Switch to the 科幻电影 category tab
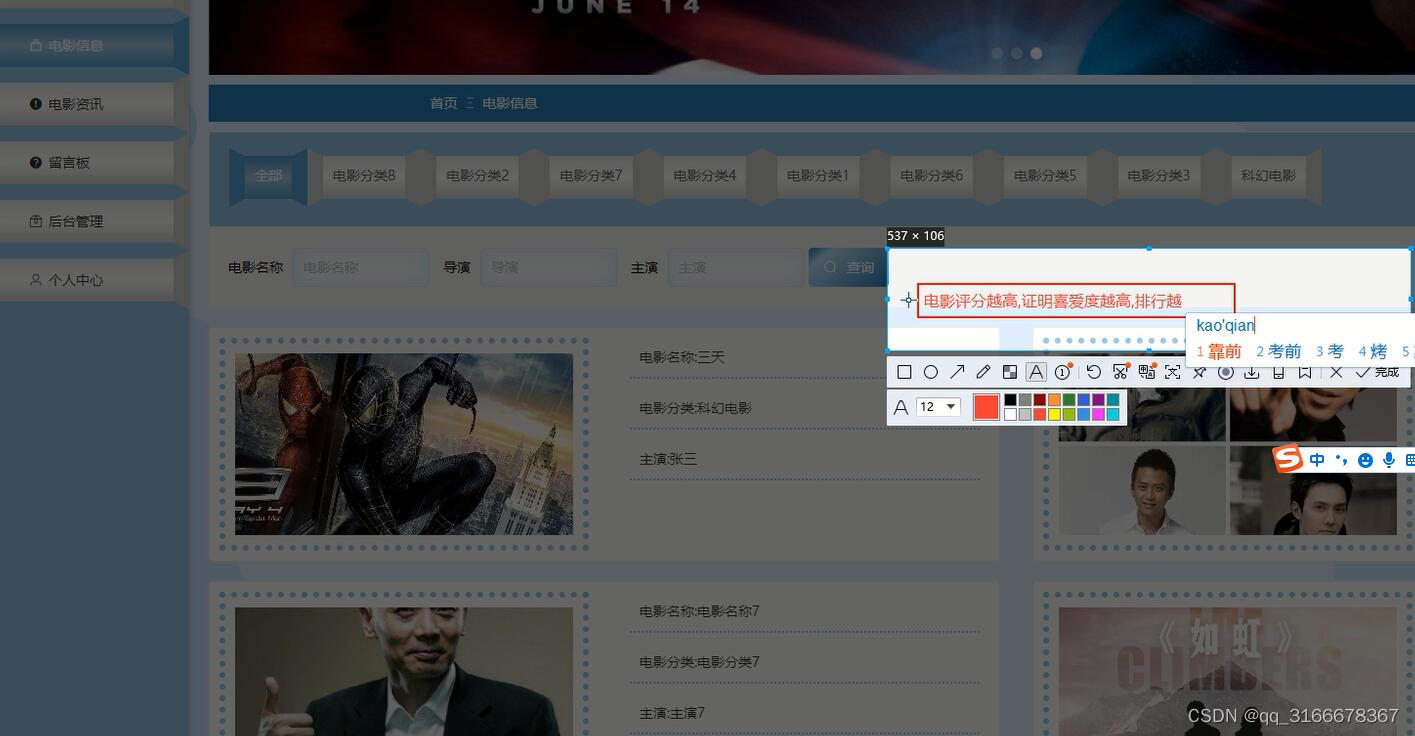The width and height of the screenshot is (1415, 736). pyautogui.click(x=1268, y=175)
